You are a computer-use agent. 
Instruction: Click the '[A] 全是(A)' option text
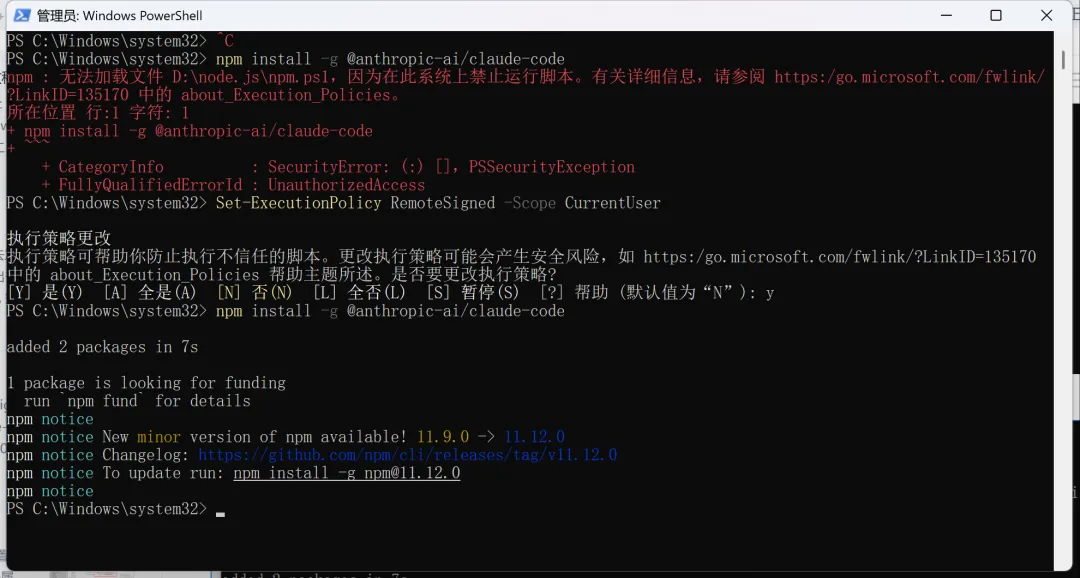coord(149,293)
